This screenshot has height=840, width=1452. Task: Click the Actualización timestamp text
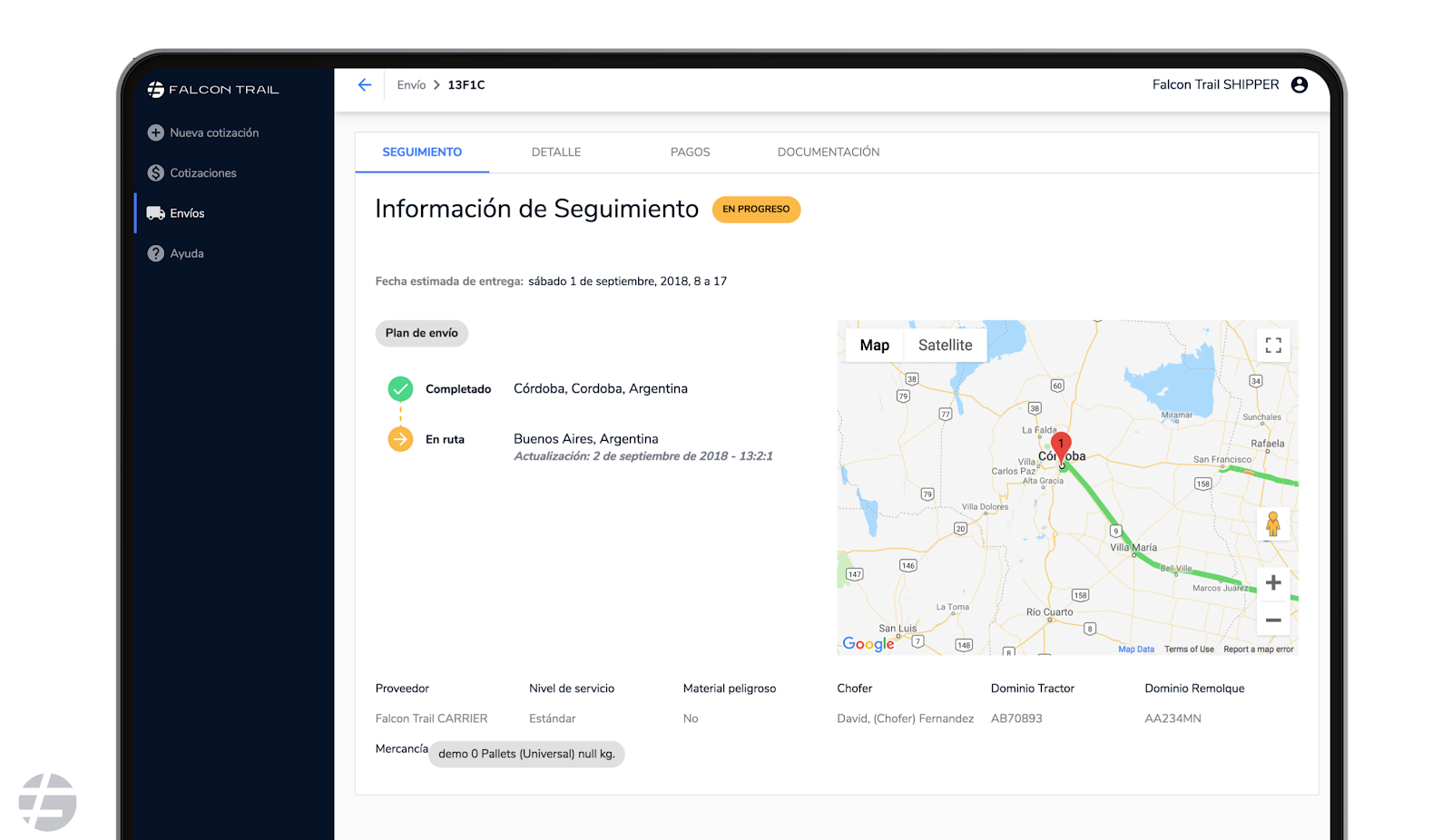pos(643,456)
